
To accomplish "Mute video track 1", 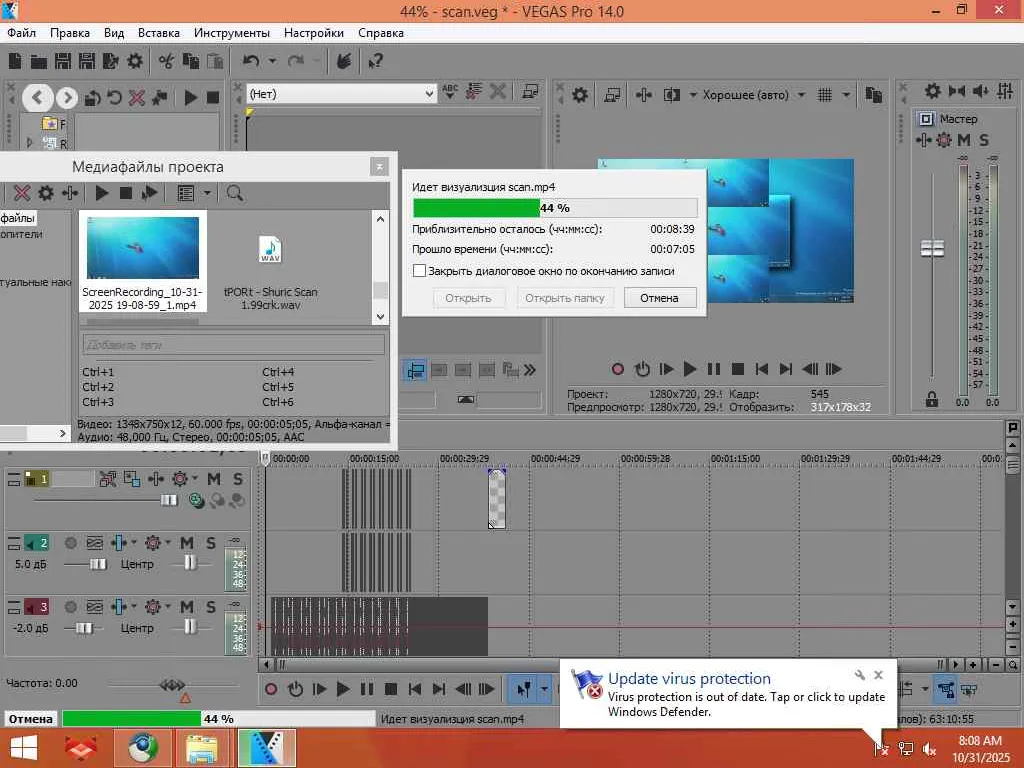I will click(214, 479).
